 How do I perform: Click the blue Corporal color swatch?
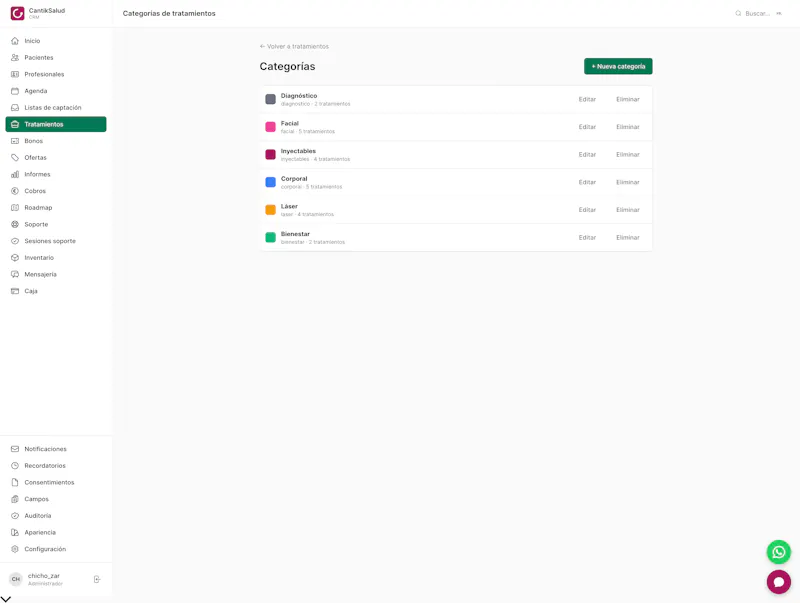270,182
